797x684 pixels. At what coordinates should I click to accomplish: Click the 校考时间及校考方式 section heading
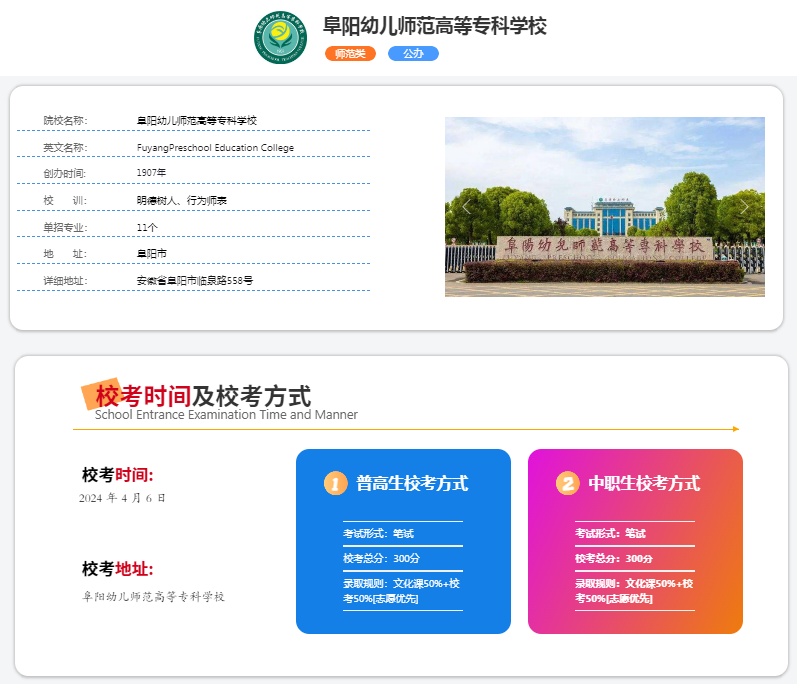(203, 396)
